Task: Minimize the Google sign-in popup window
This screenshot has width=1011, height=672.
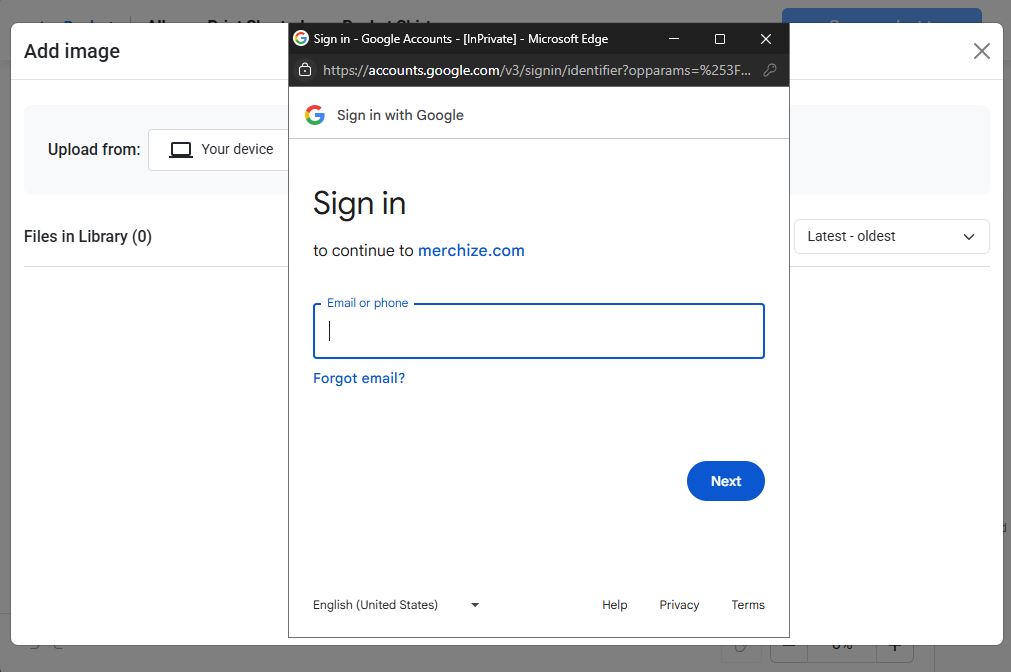Action: pos(674,39)
